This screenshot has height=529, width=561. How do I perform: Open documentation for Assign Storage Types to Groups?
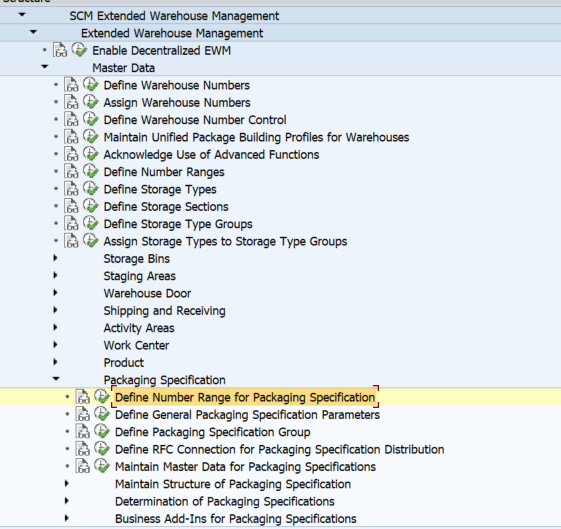[x=72, y=241]
